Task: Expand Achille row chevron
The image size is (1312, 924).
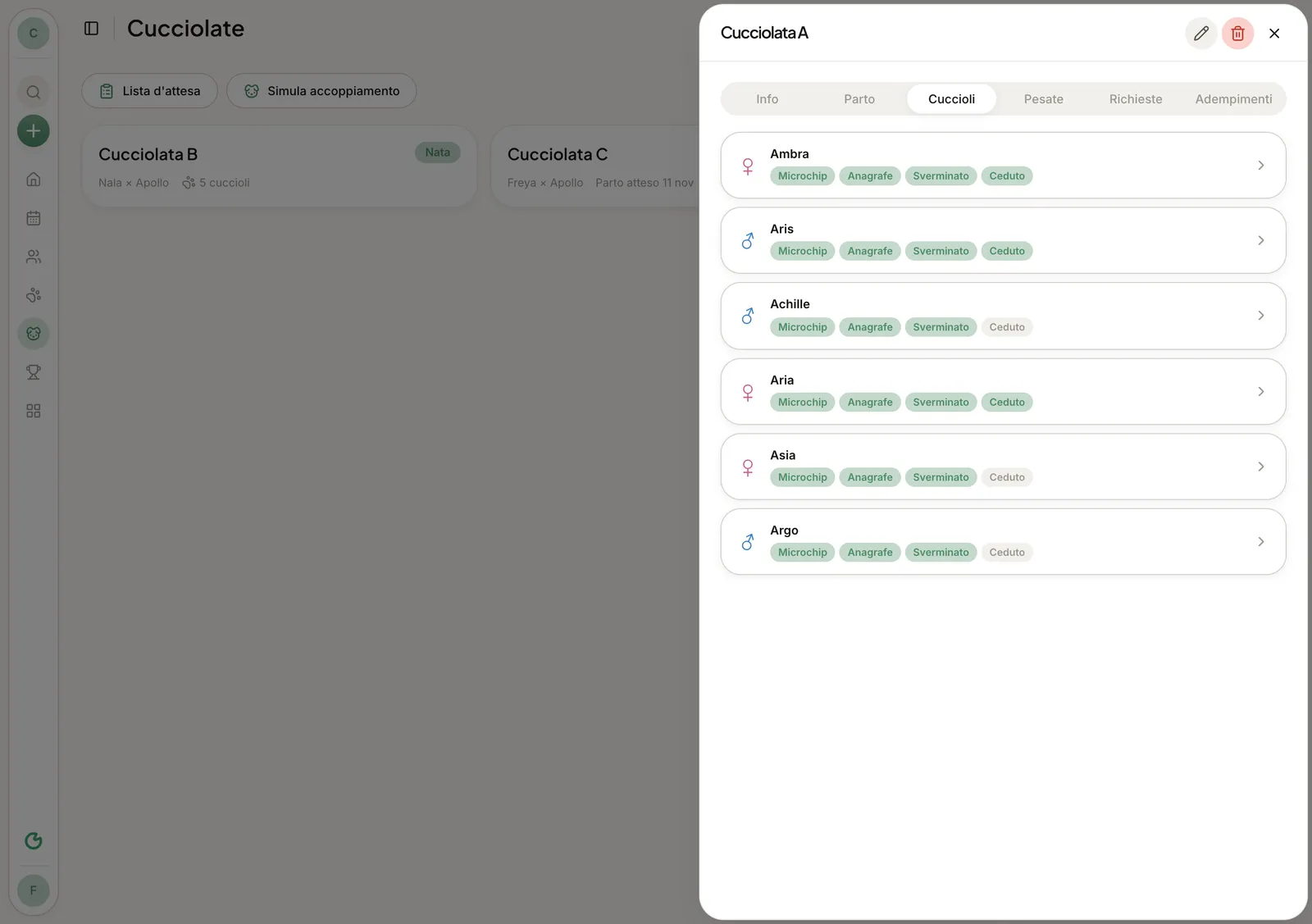Action: 1260,316
